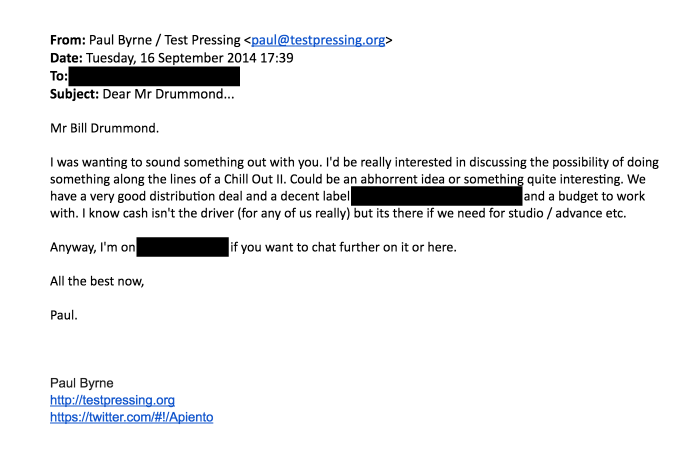Click the bold From: header label
This screenshot has width=690, height=466.
[x=68, y=40]
